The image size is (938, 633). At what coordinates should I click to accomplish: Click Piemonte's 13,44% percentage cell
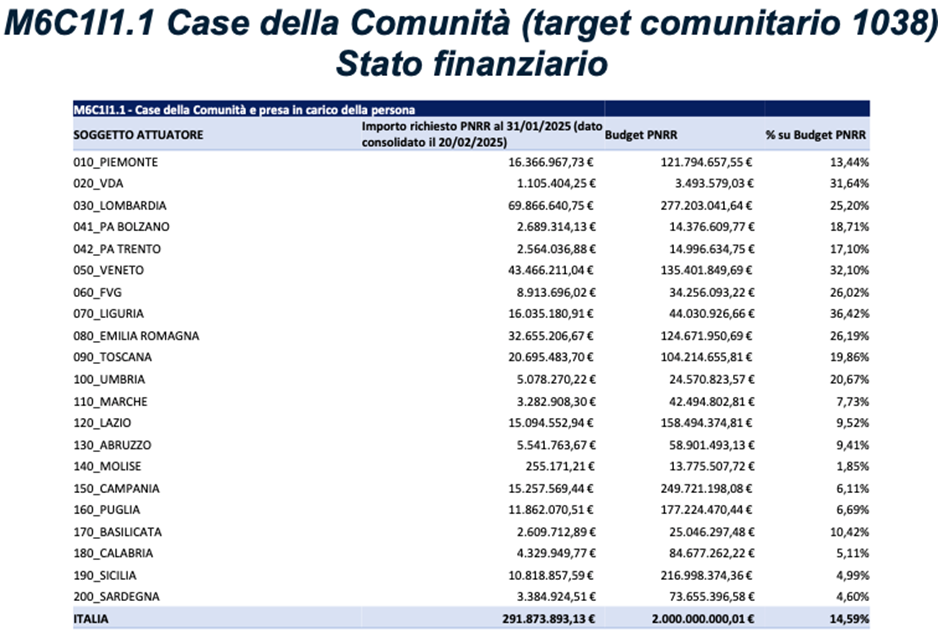851,160
